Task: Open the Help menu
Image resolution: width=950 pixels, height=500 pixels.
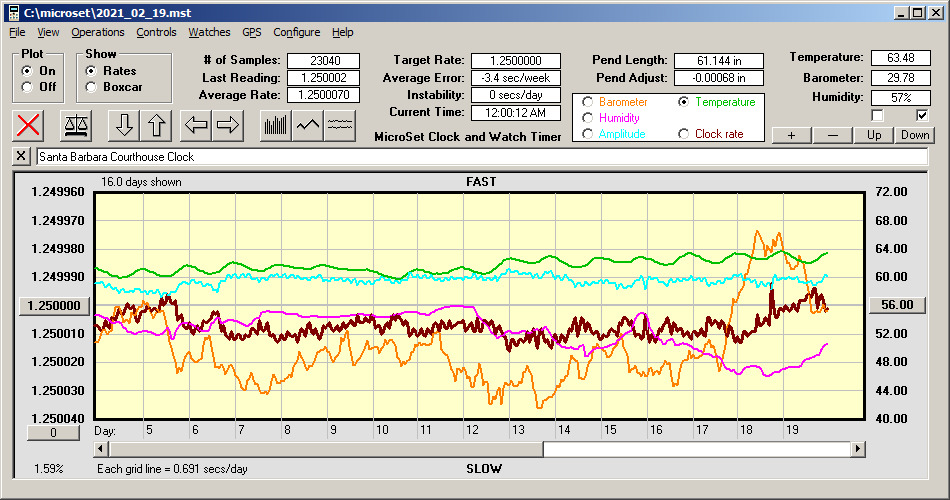Action: coord(342,32)
